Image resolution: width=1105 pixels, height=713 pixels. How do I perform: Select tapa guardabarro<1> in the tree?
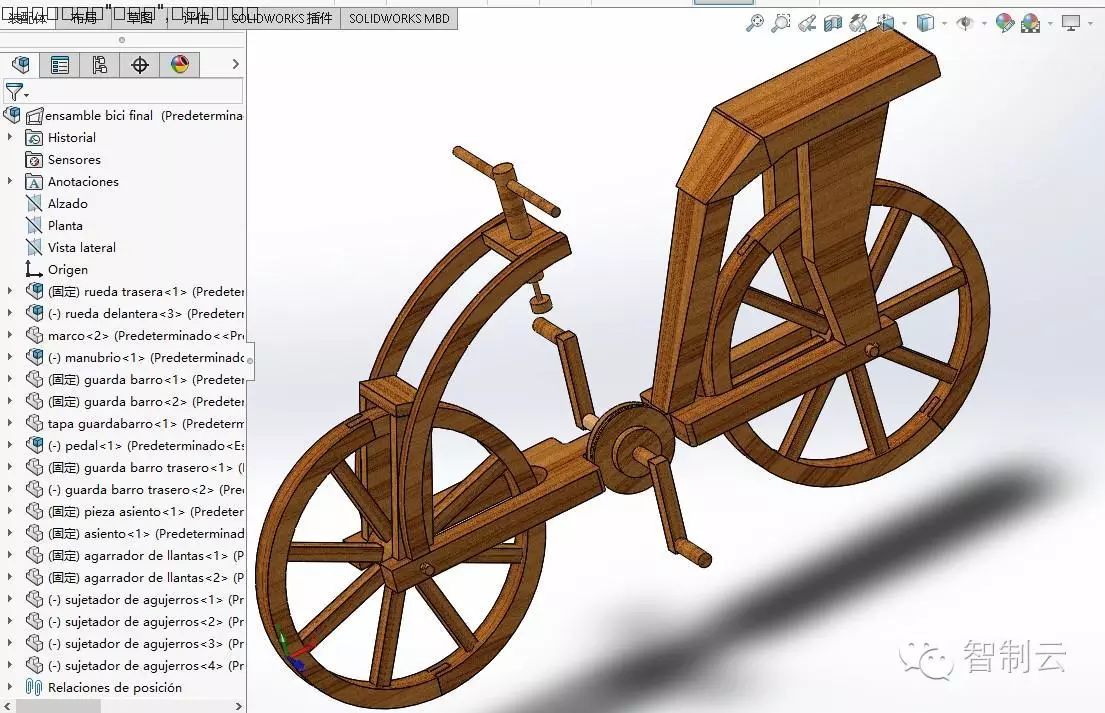coord(145,423)
